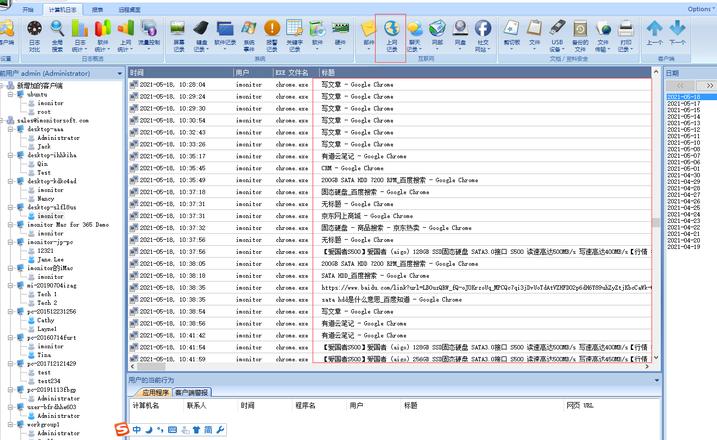Open 聊天记录 chat records
Viewport: 717px width, 440px height.
point(415,36)
